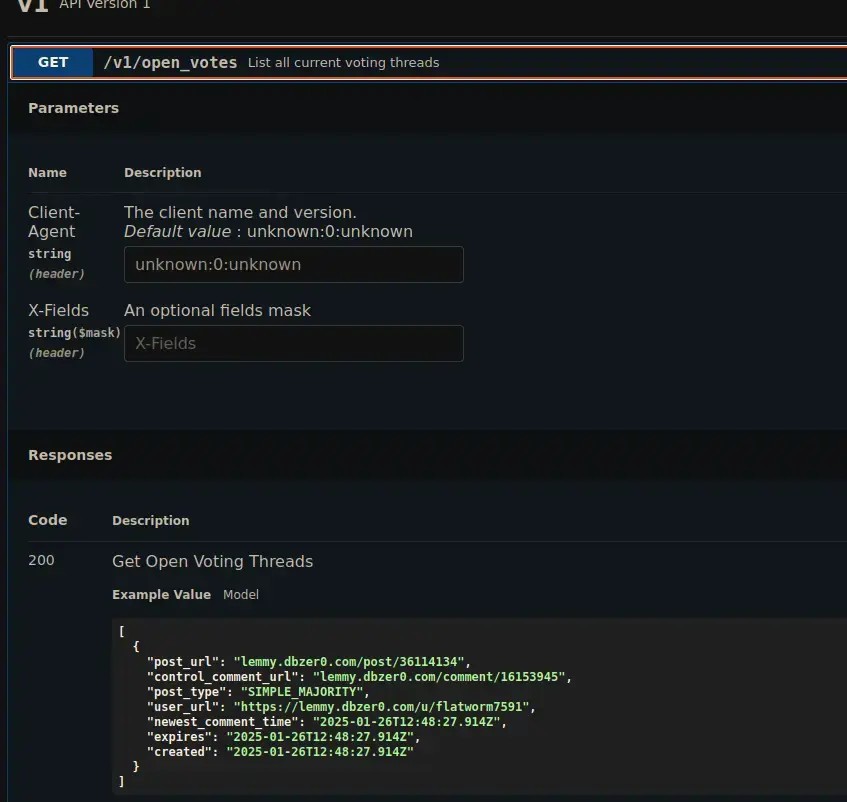
Task: Click the post_url value in example JSON
Action: pyautogui.click(x=351, y=661)
